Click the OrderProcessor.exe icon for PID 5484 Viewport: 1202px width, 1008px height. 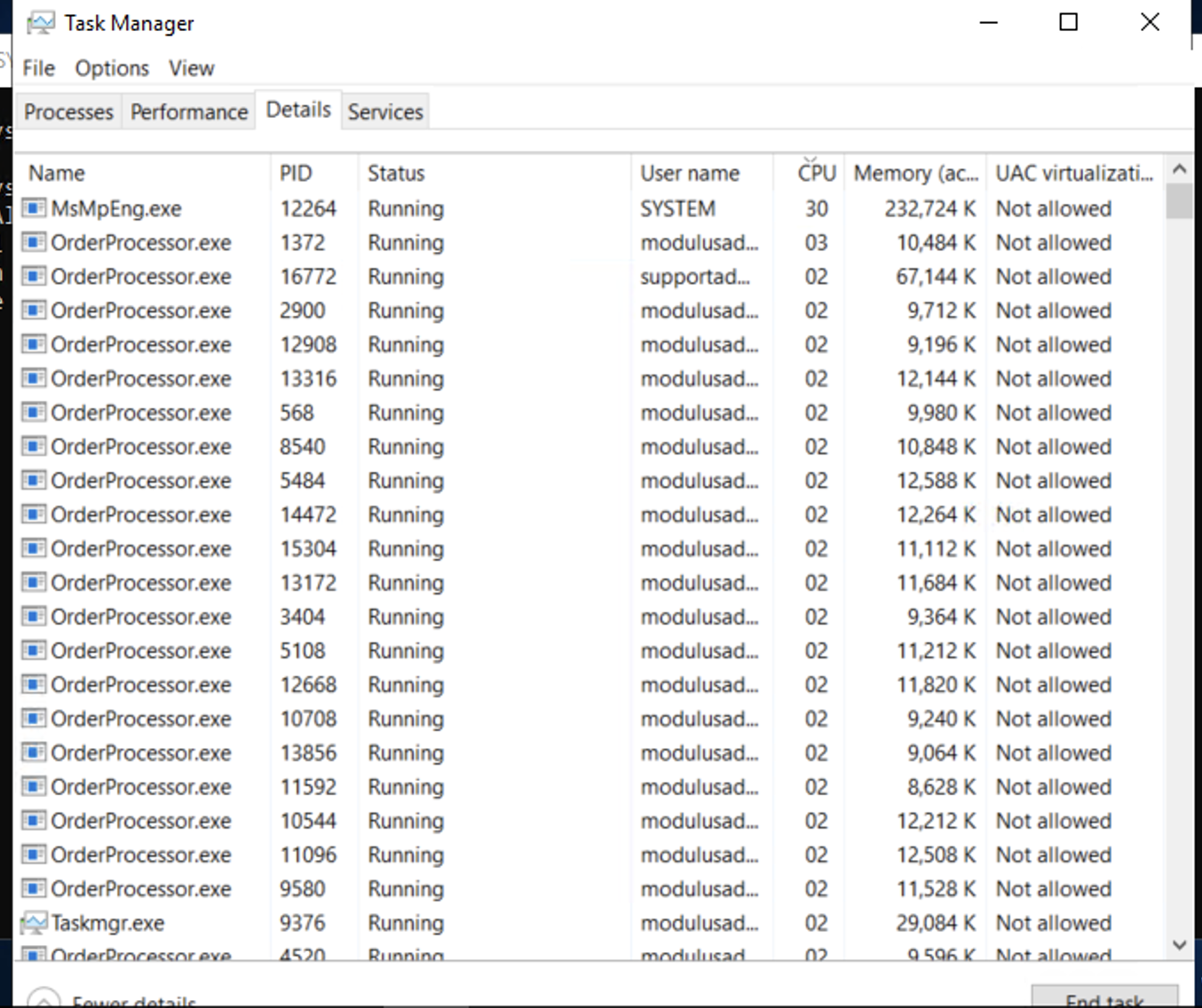coord(33,480)
